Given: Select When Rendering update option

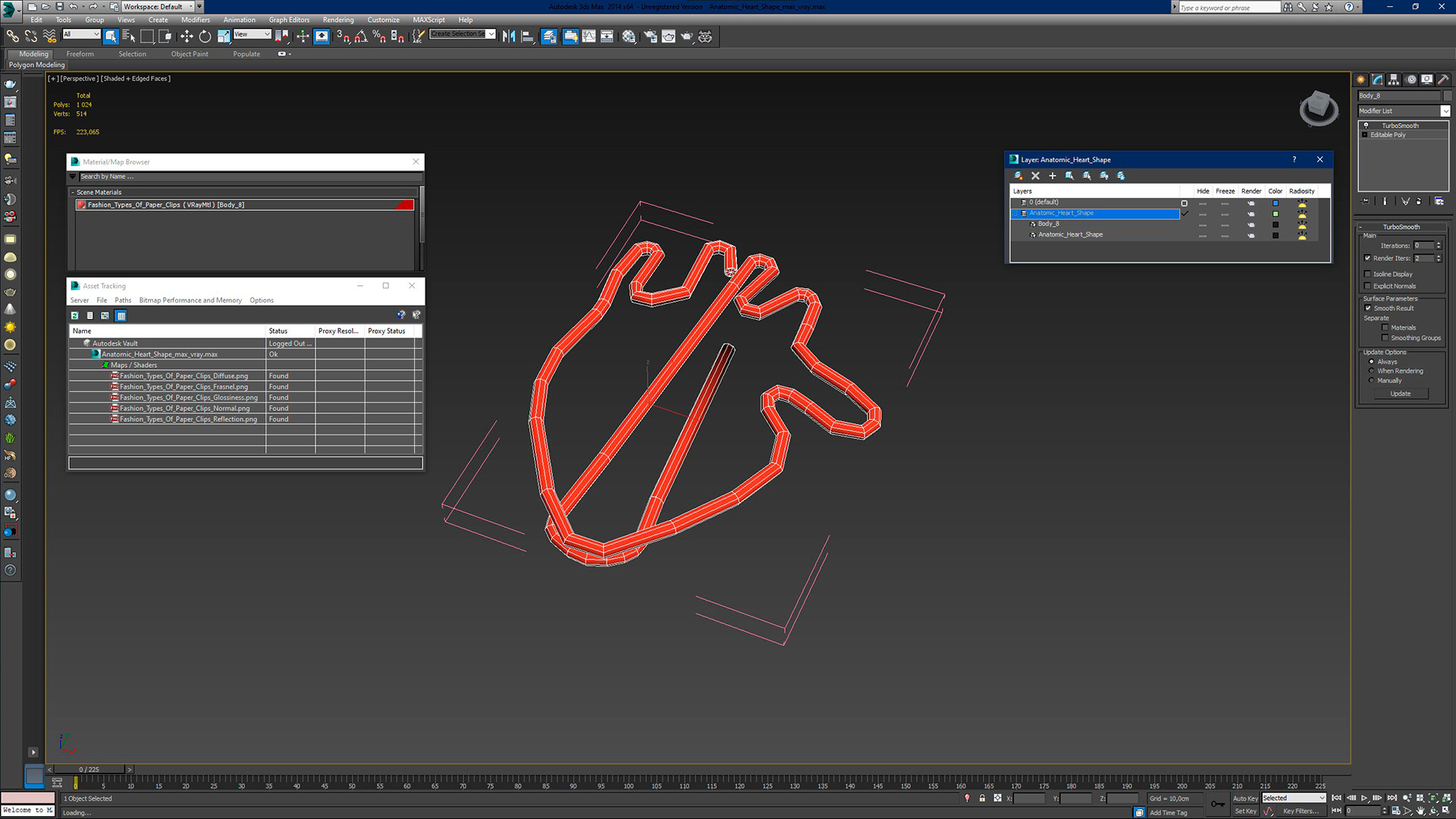Looking at the screenshot, I should tap(1371, 371).
